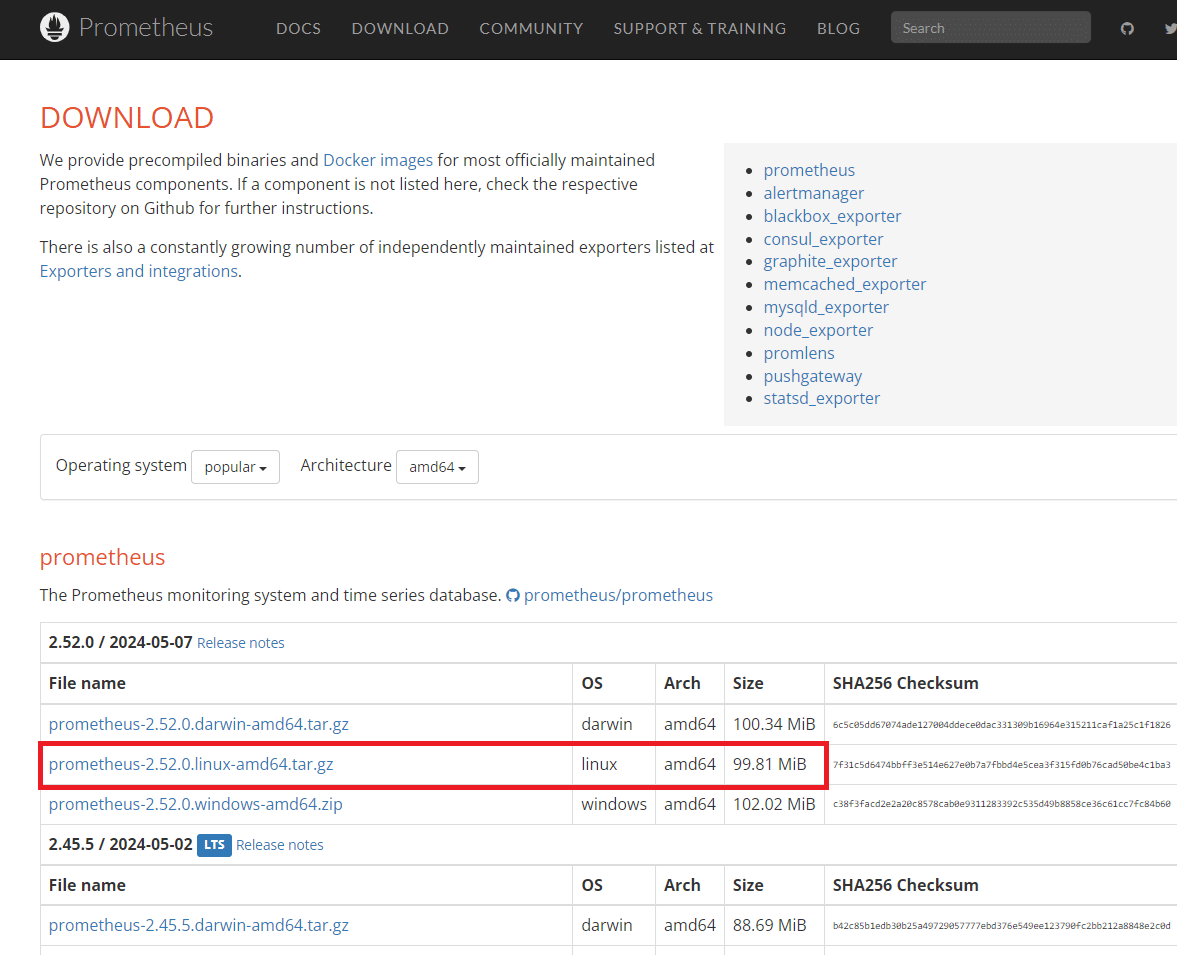Select the SHA256 checksum starting with 6c5c05dd
Image resolution: width=1177 pixels, height=955 pixels.
pos(1001,725)
